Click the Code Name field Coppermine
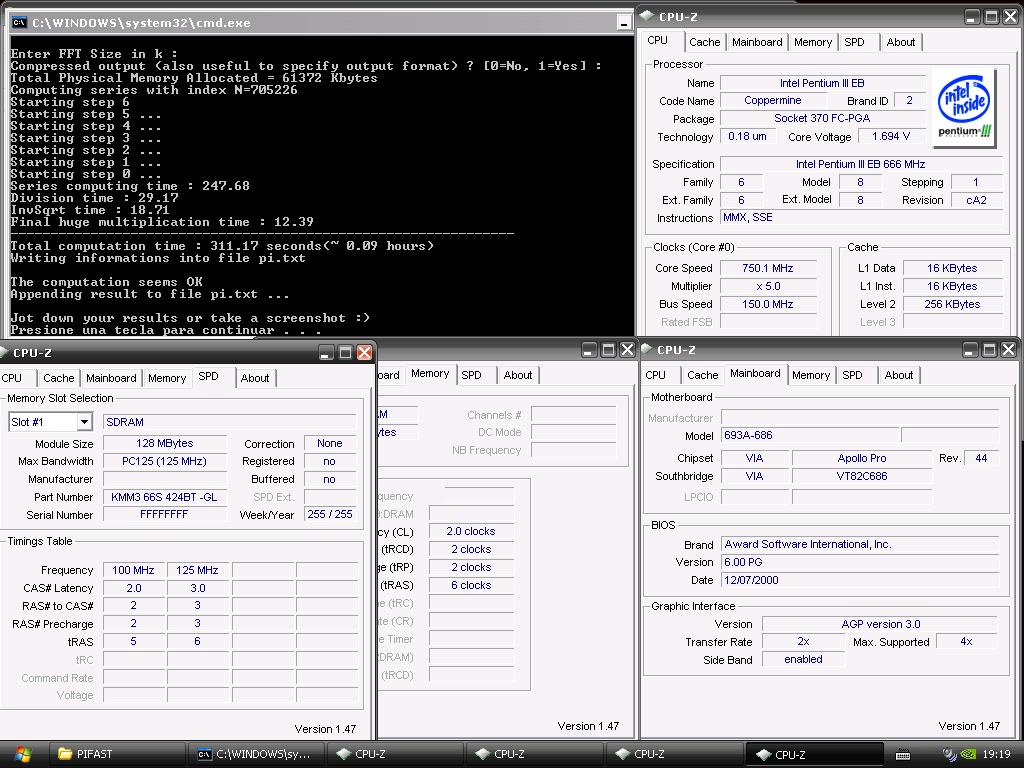This screenshot has width=1024, height=768. coord(773,101)
